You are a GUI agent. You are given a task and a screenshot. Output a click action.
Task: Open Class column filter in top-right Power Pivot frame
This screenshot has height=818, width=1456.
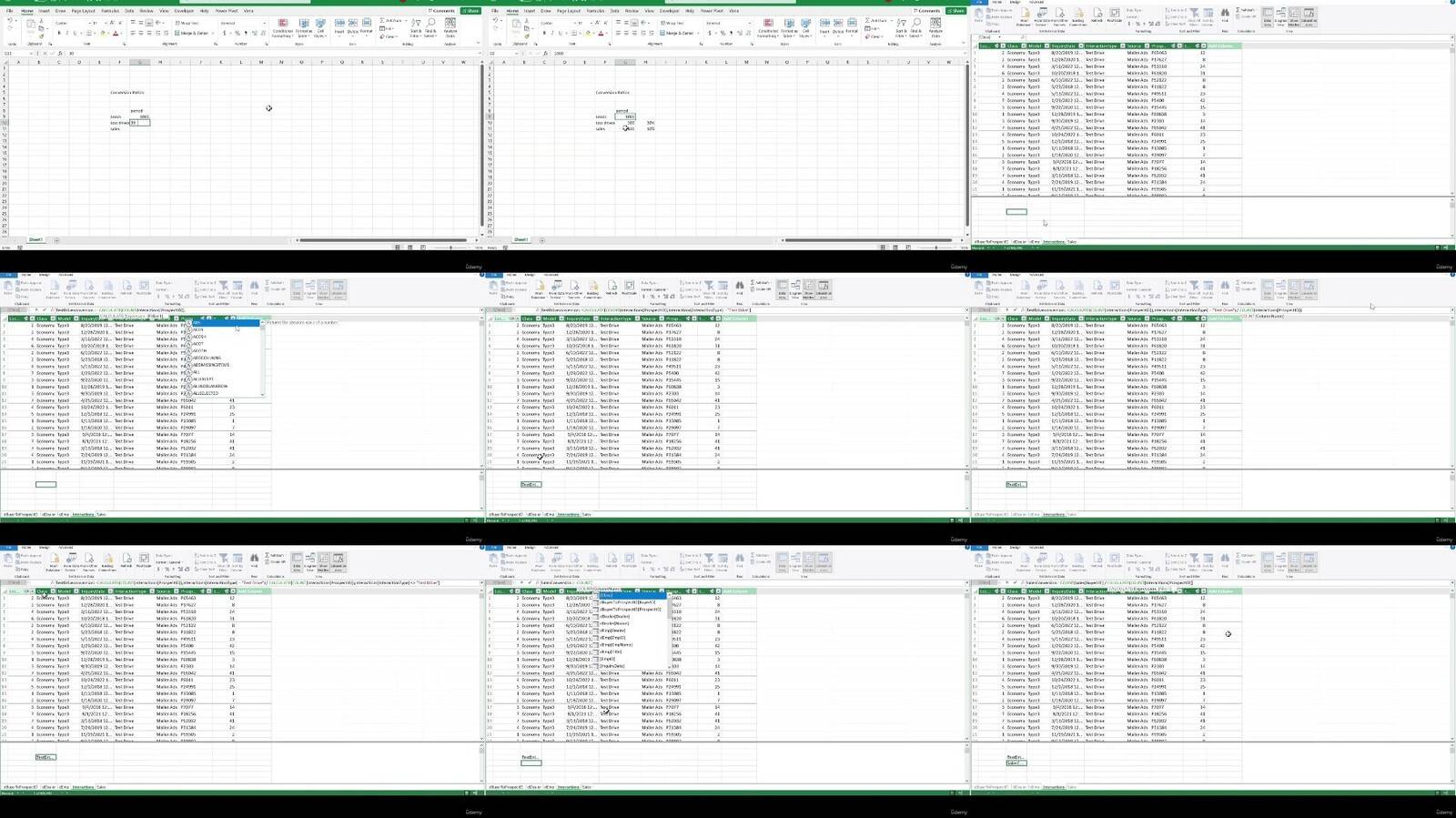tap(1026, 45)
